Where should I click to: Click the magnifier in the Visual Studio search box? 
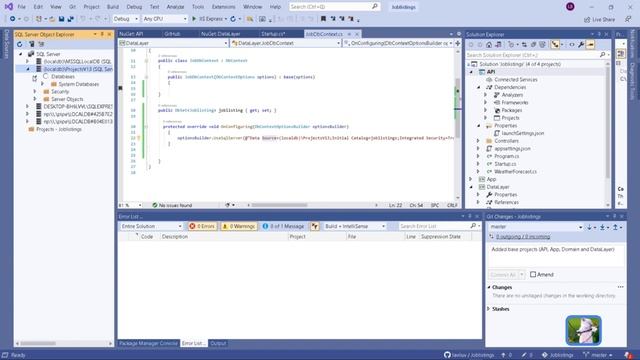tap(375, 7)
